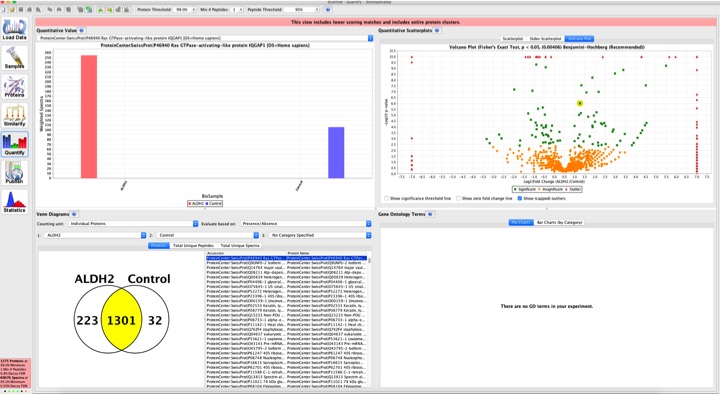
Task: Switch to Total Unique Spectra tab
Action: coord(240,246)
